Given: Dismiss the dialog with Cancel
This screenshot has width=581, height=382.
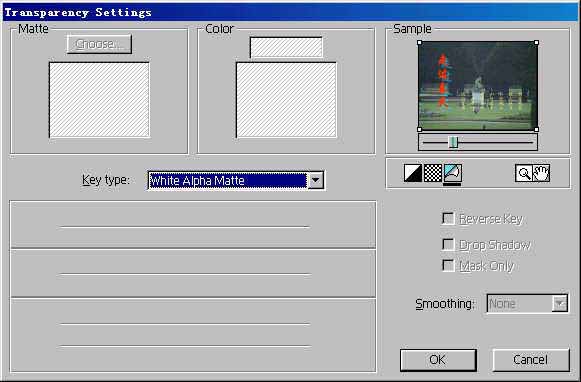Looking at the screenshot, I should pos(531,359).
